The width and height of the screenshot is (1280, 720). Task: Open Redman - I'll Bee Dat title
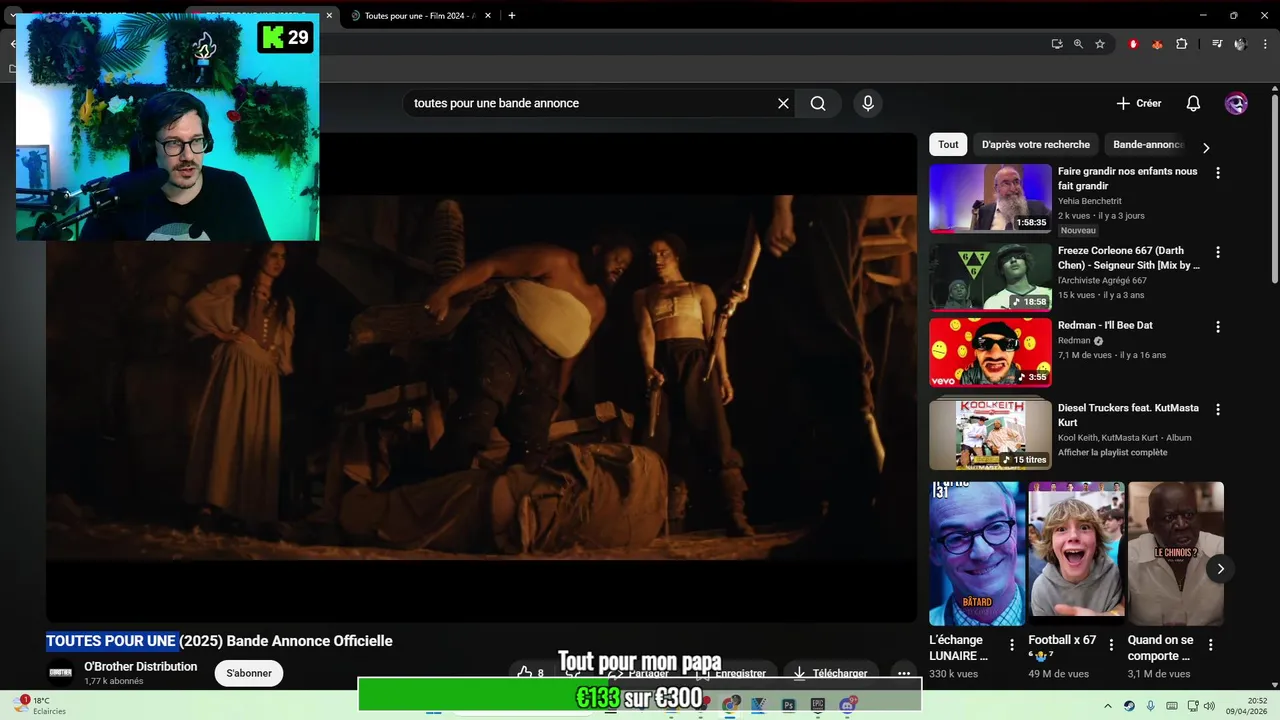1105,325
